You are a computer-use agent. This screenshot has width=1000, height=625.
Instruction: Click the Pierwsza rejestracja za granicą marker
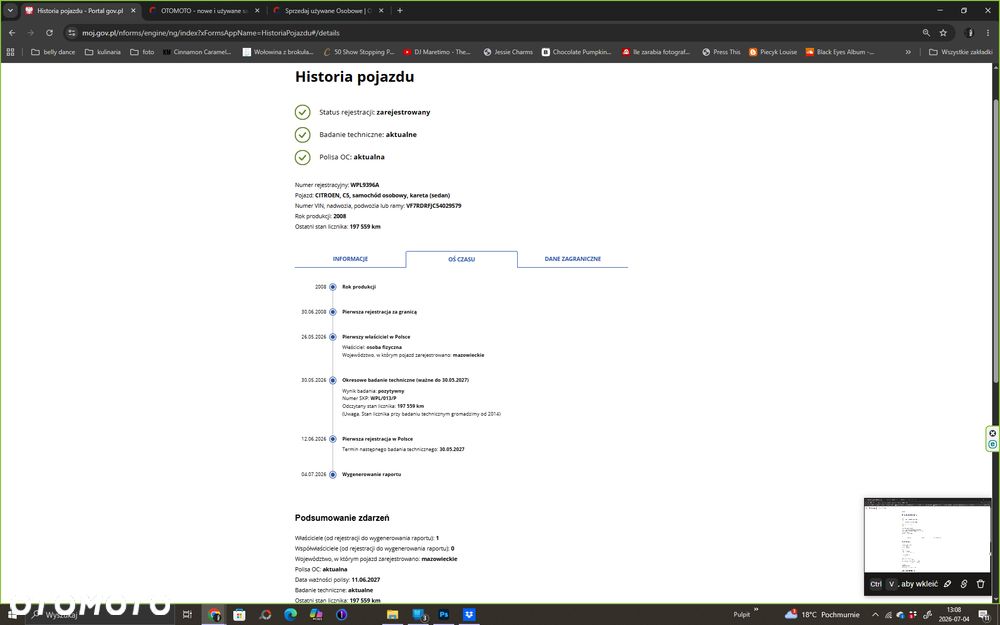tap(332, 312)
